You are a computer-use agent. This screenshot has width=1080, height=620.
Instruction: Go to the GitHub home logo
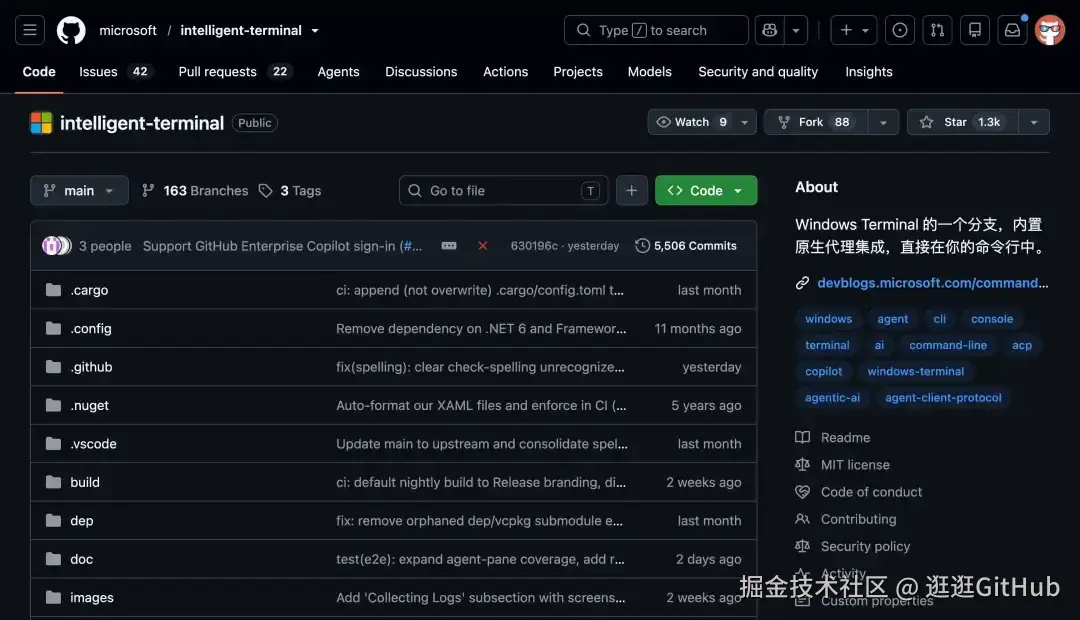tap(71, 30)
